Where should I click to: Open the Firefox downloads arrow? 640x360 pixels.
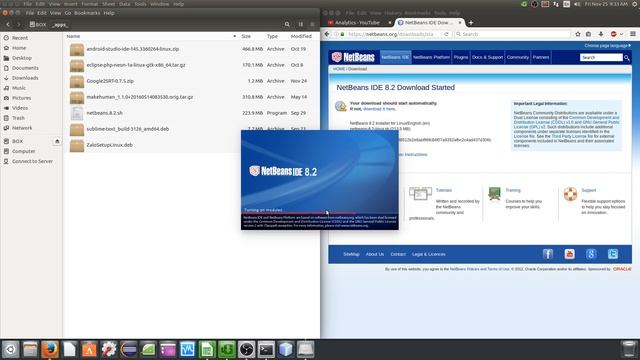[x=601, y=34]
